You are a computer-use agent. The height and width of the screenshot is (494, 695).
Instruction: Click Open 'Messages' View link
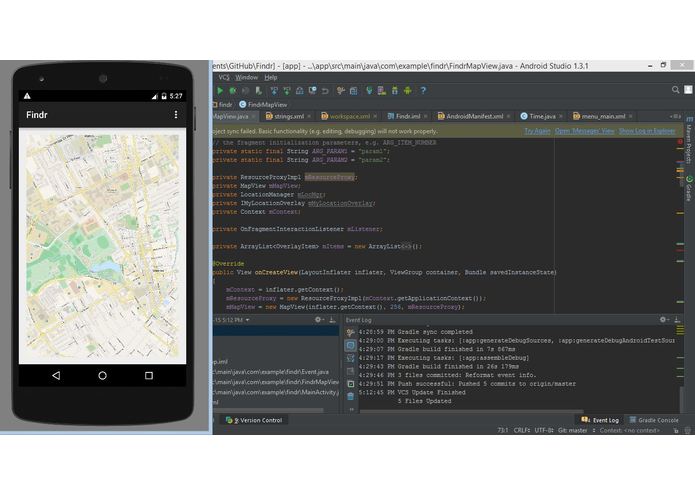pyautogui.click(x=585, y=131)
